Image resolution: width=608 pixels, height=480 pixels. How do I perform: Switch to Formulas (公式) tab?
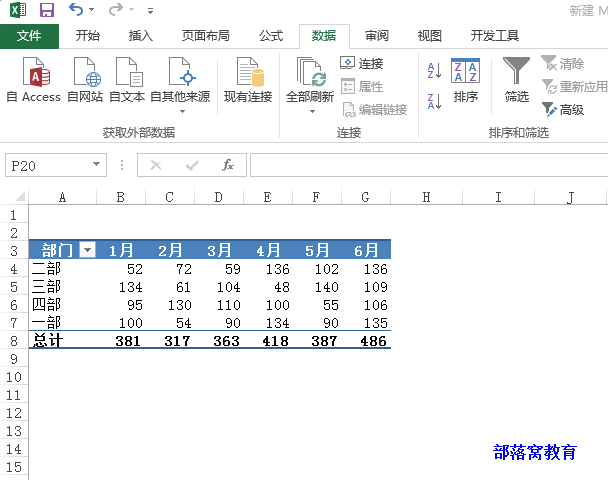tap(271, 36)
